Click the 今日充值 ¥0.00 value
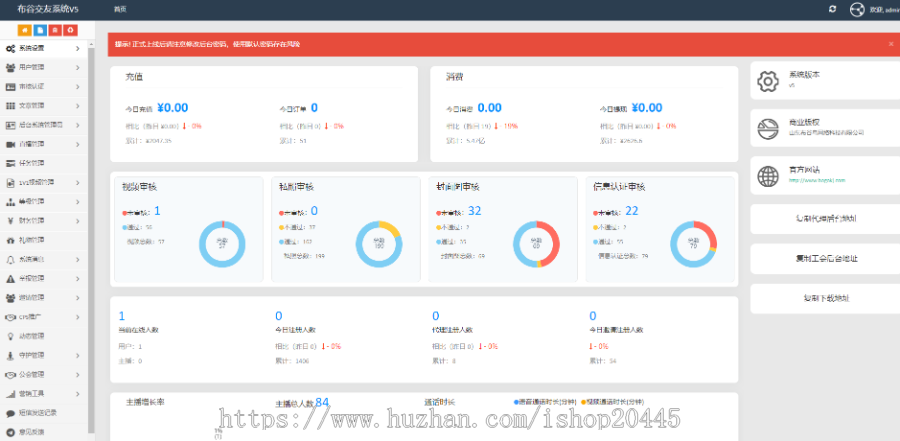The image size is (900, 441). tap(173, 108)
